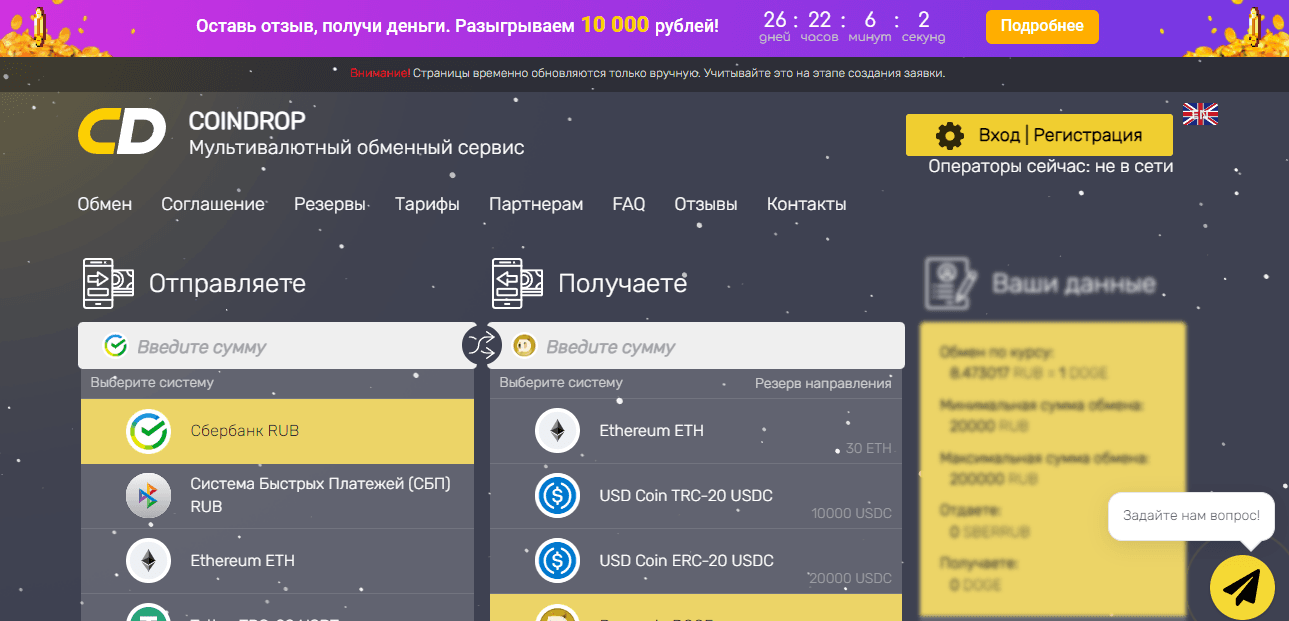Click the USD Coin ERC-20 USDC icon
This screenshot has width=1289, height=621.
[x=557, y=560]
